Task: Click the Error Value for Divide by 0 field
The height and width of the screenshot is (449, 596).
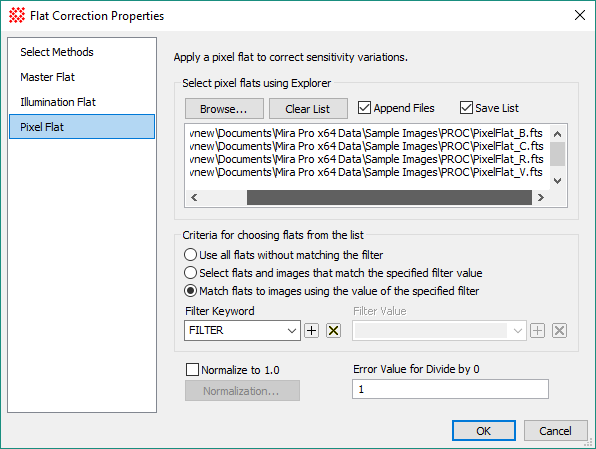Action: point(450,389)
